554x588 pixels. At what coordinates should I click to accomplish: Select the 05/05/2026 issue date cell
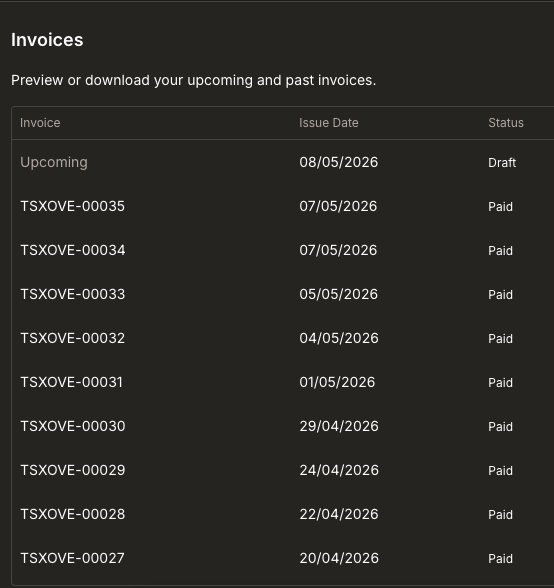[x=339, y=294]
